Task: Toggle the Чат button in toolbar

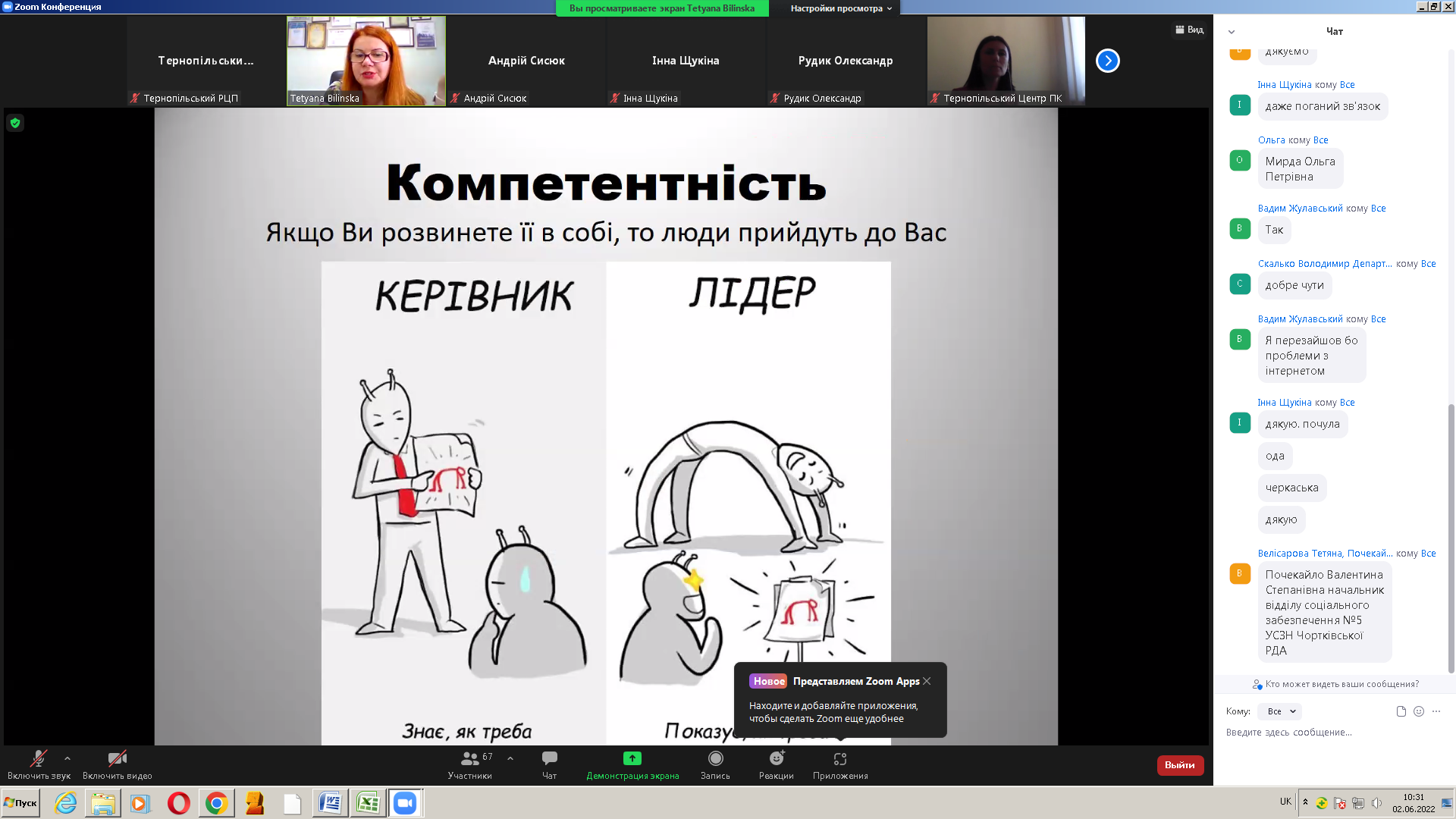Action: click(x=550, y=764)
